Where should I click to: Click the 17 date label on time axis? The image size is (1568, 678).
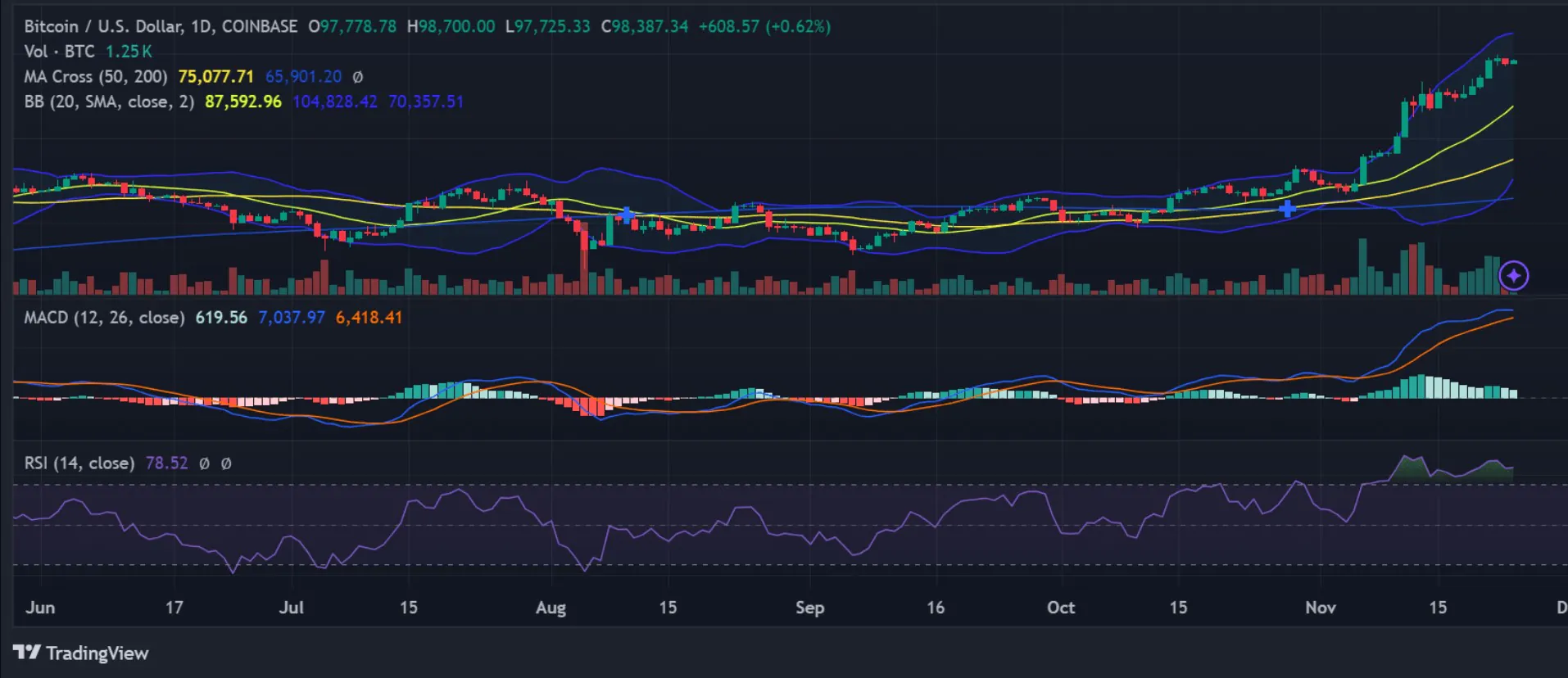point(174,608)
